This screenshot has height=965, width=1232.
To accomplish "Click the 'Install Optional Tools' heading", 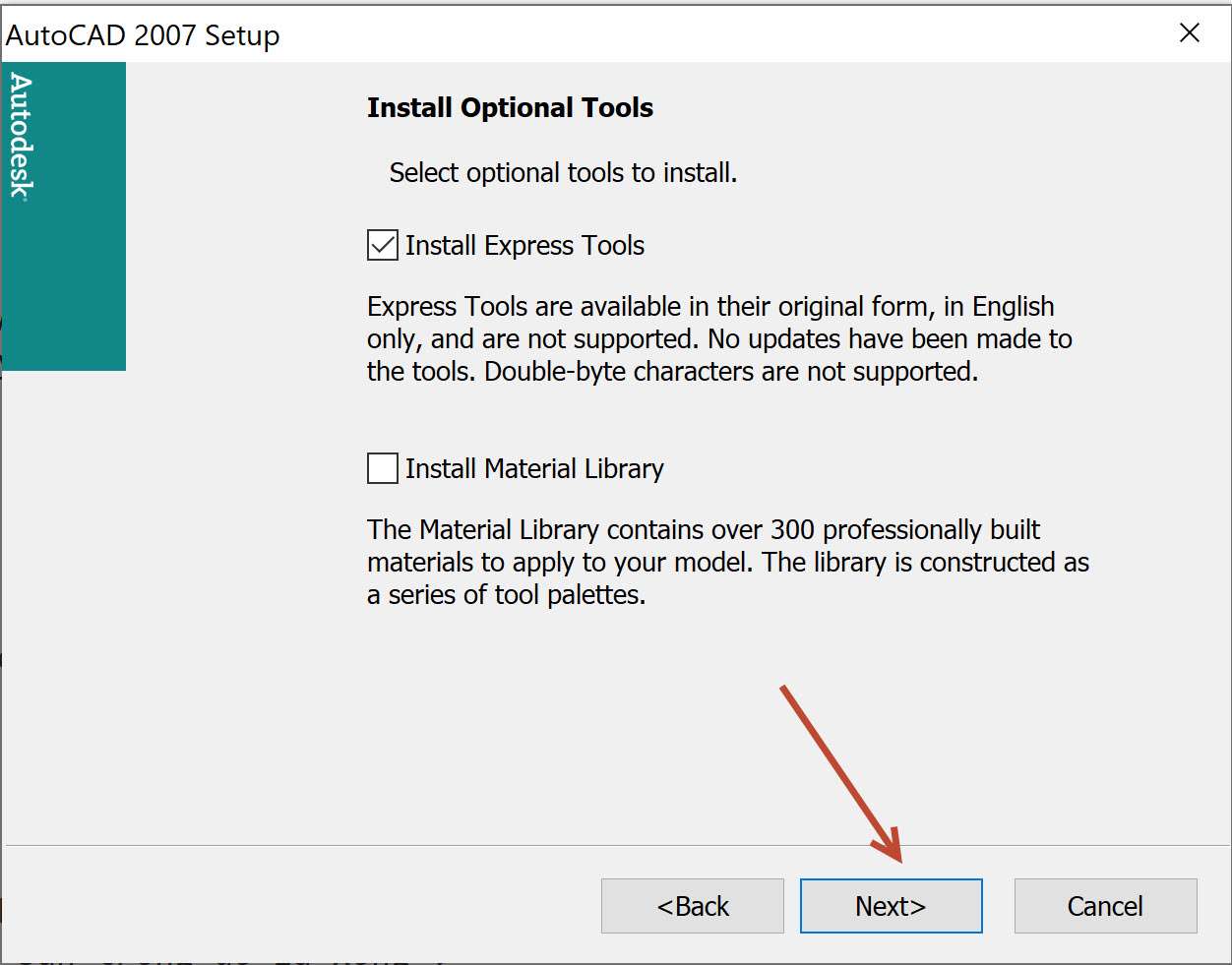I will point(510,108).
